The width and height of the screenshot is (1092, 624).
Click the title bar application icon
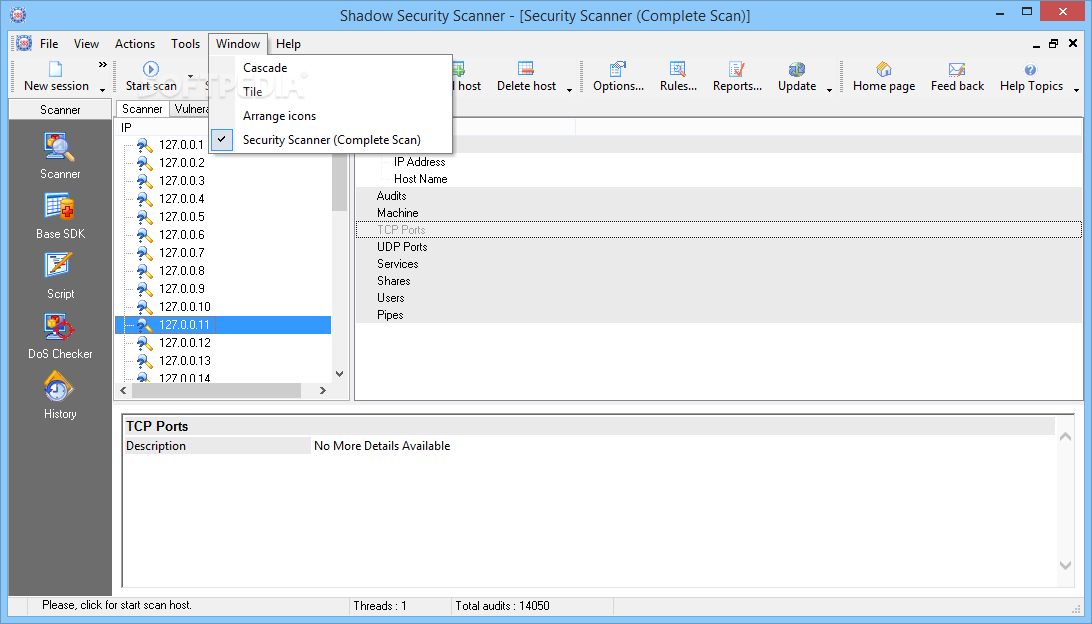19,15
